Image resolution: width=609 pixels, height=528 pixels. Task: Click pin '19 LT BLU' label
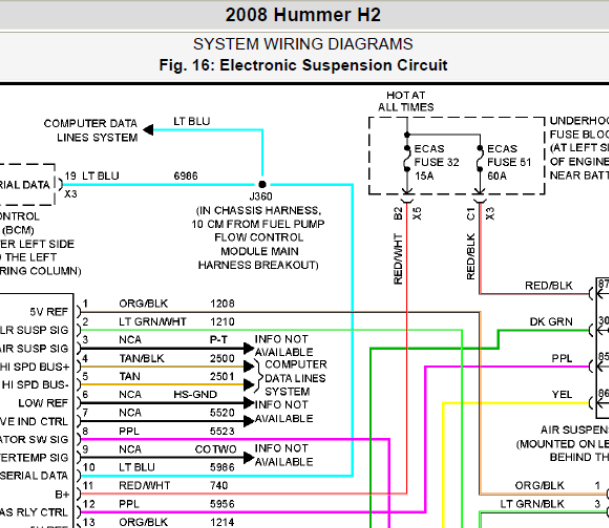pyautogui.click(x=92, y=176)
